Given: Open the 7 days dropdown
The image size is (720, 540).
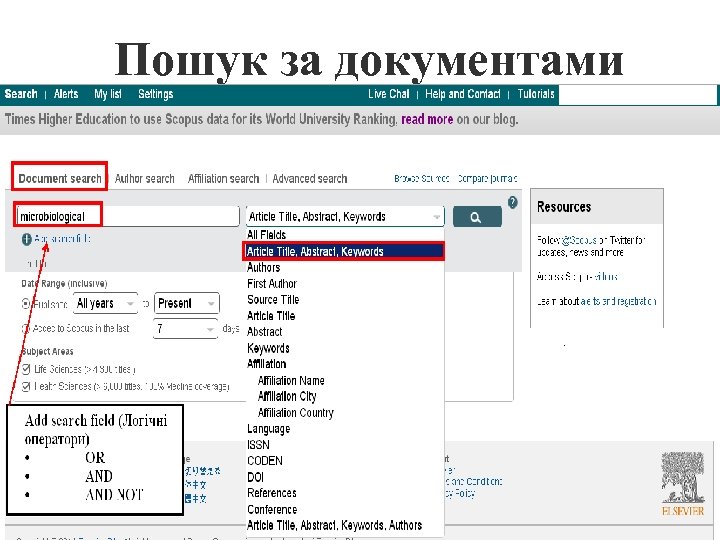Looking at the screenshot, I should tap(185, 329).
